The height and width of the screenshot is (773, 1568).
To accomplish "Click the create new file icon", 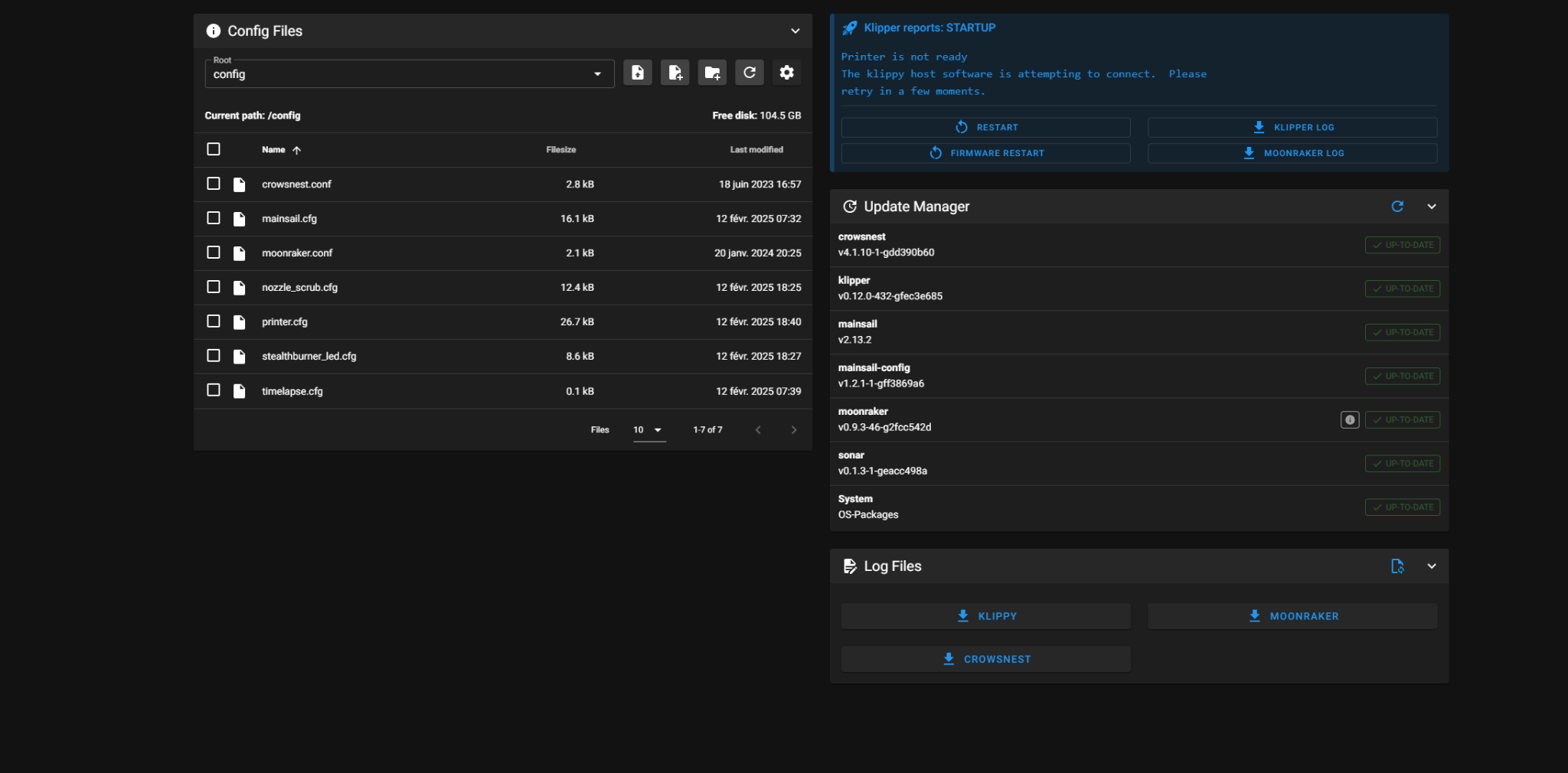I will 675,73.
